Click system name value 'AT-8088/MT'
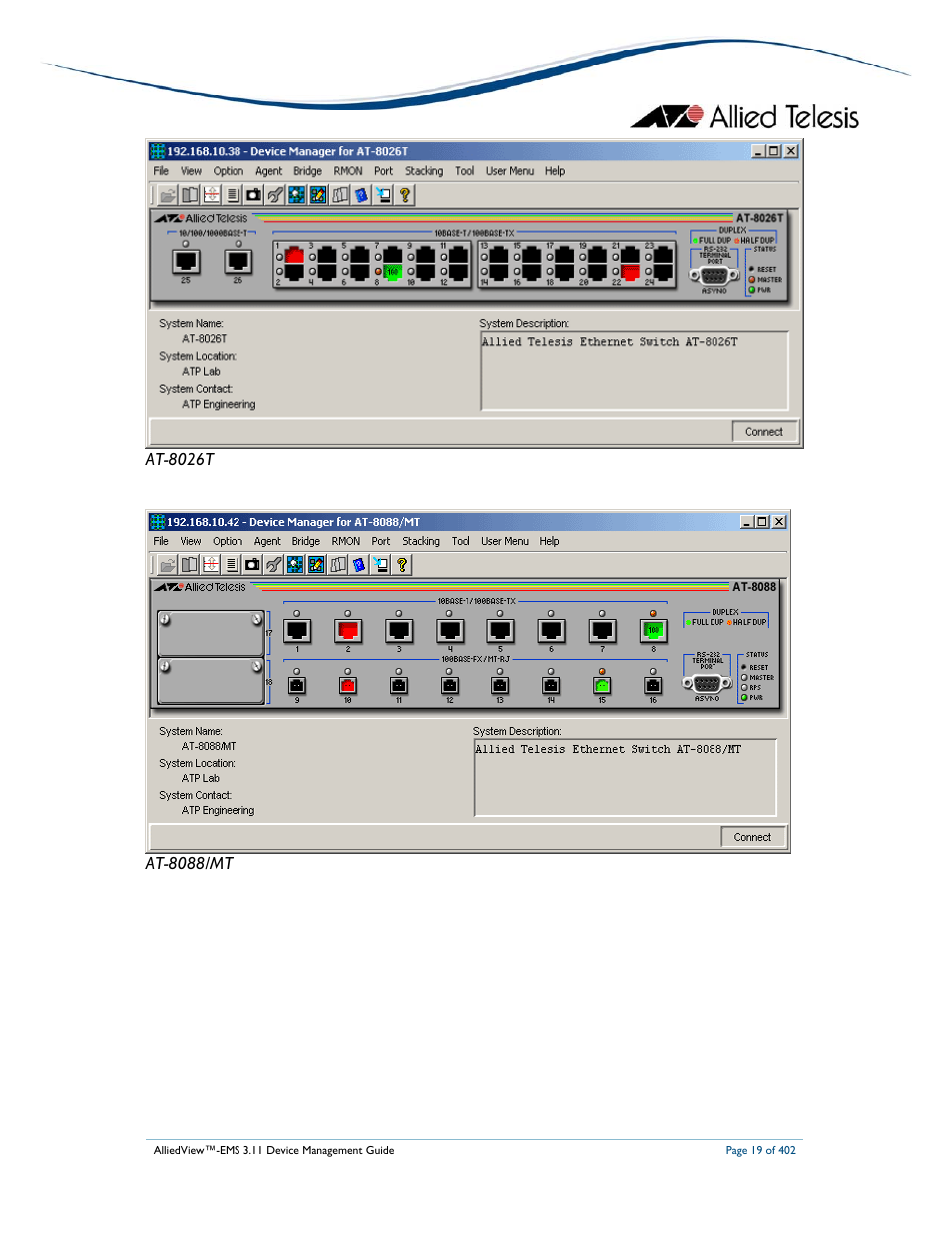The width and height of the screenshot is (952, 1233). 209,746
